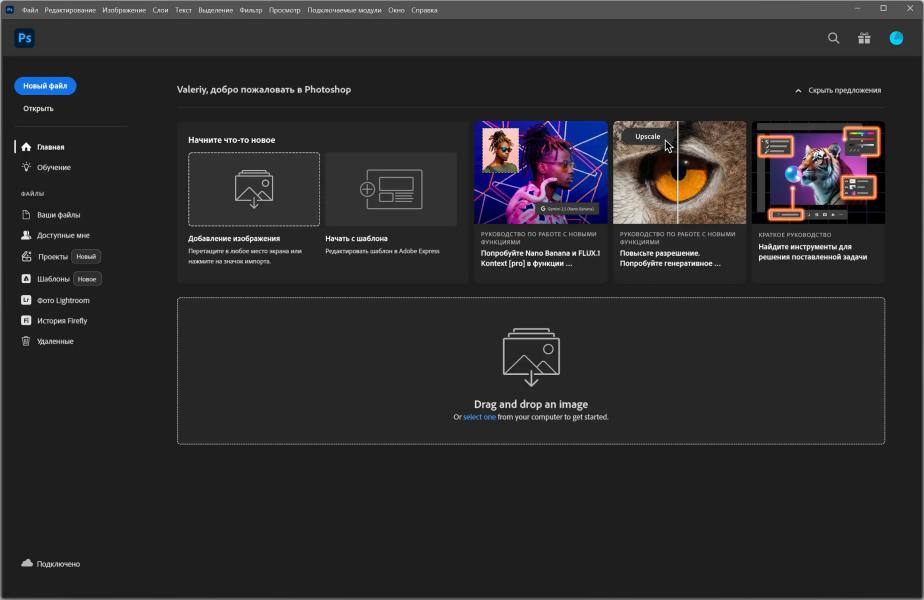Open История Firefly in sidebar
Screen dimensions: 924x600
click(x=61, y=321)
